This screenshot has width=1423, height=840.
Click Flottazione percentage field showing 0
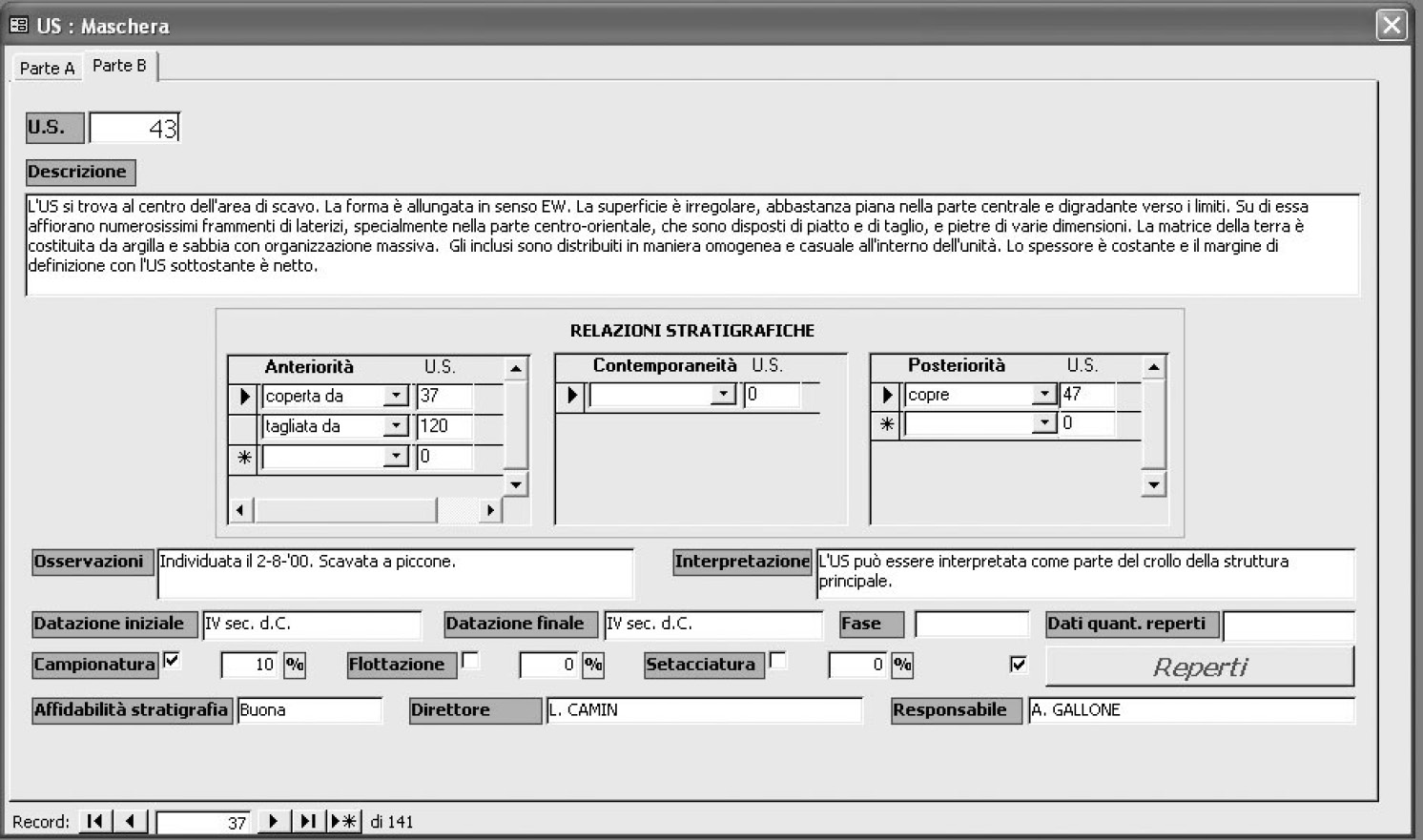(x=548, y=665)
